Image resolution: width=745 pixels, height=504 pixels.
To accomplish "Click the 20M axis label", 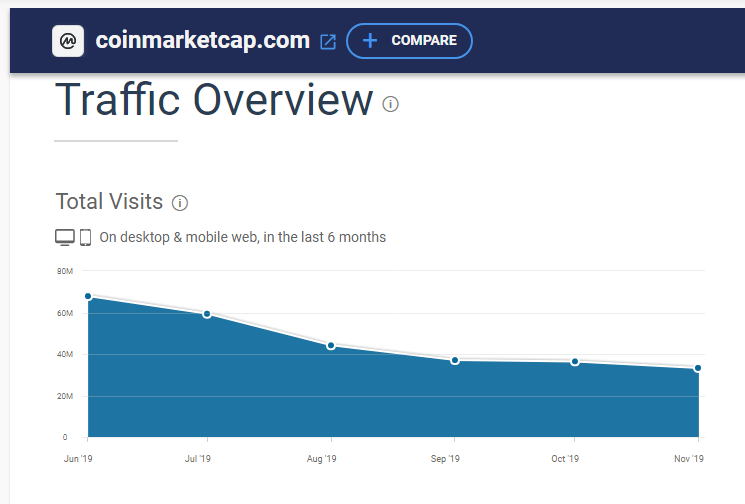I will [65, 396].
